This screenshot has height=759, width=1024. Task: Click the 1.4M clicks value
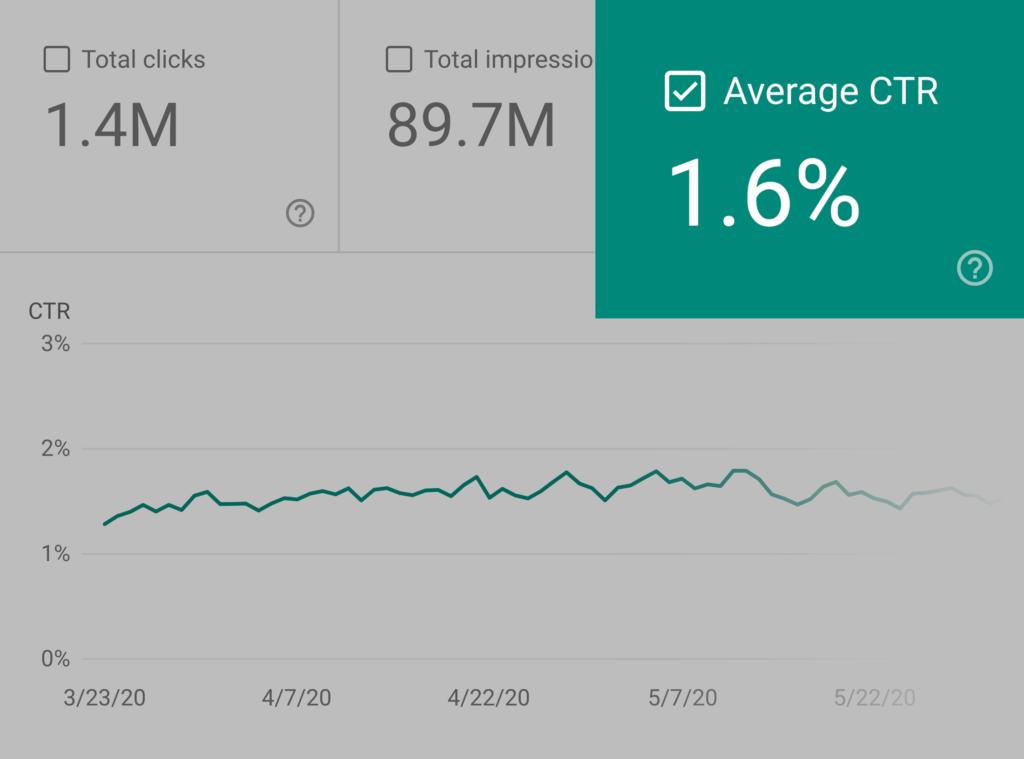(111, 126)
